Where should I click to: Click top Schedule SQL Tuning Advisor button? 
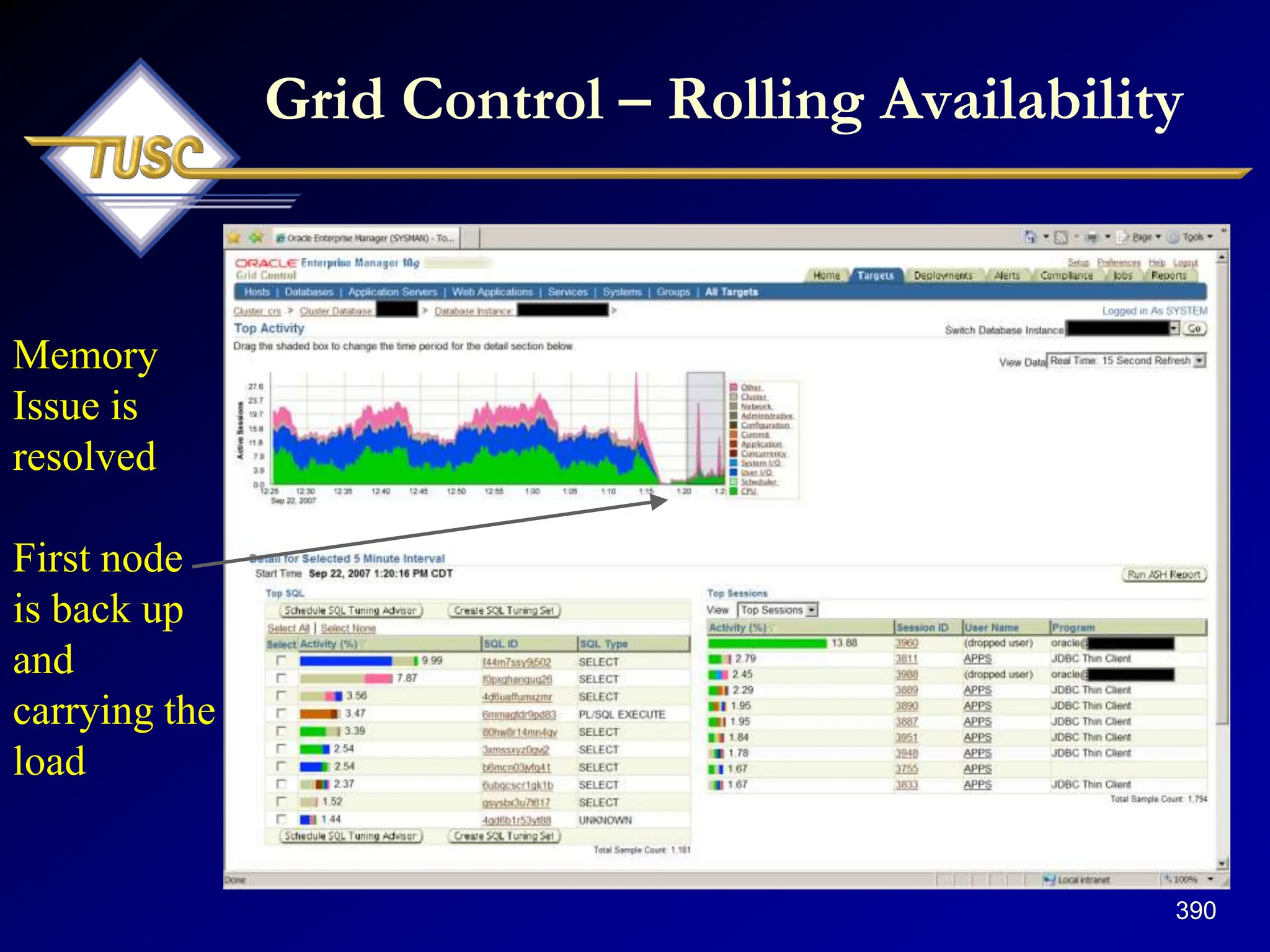351,610
